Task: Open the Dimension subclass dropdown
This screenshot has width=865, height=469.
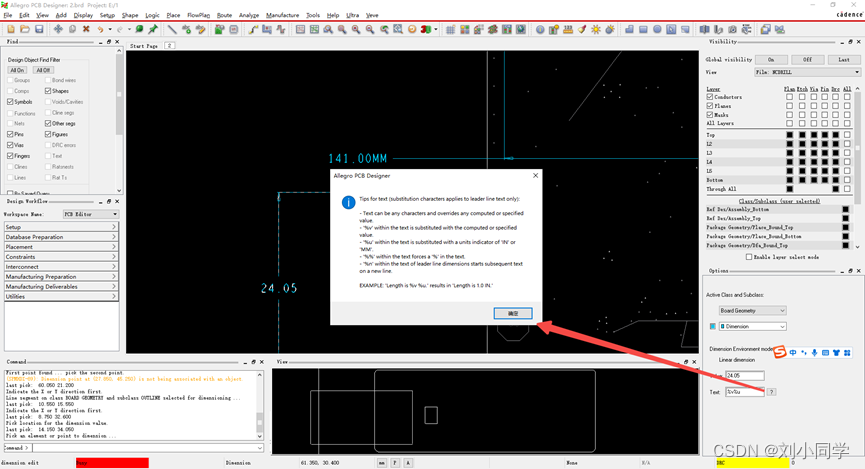Action: point(752,327)
